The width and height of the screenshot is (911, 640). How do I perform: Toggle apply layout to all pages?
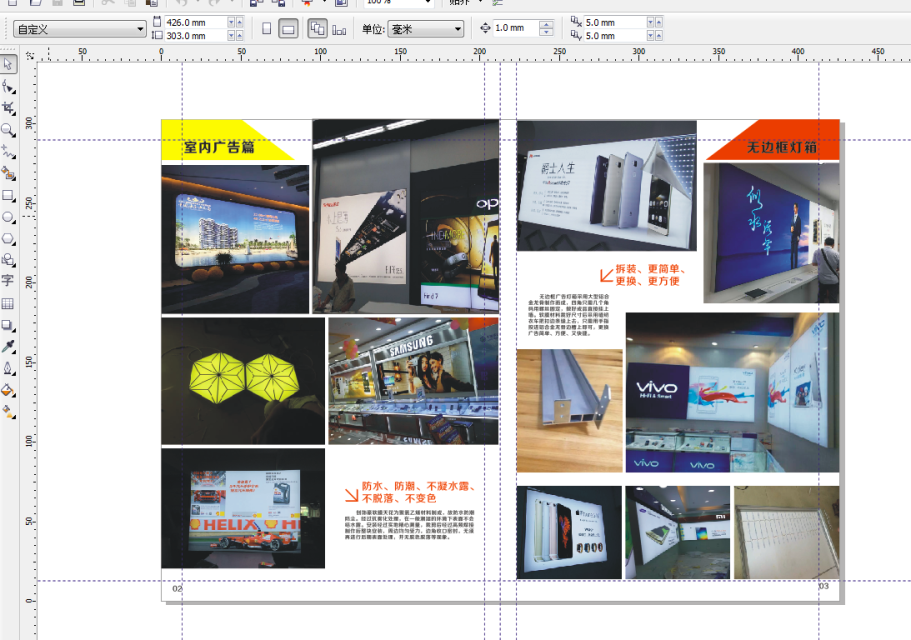pos(317,28)
